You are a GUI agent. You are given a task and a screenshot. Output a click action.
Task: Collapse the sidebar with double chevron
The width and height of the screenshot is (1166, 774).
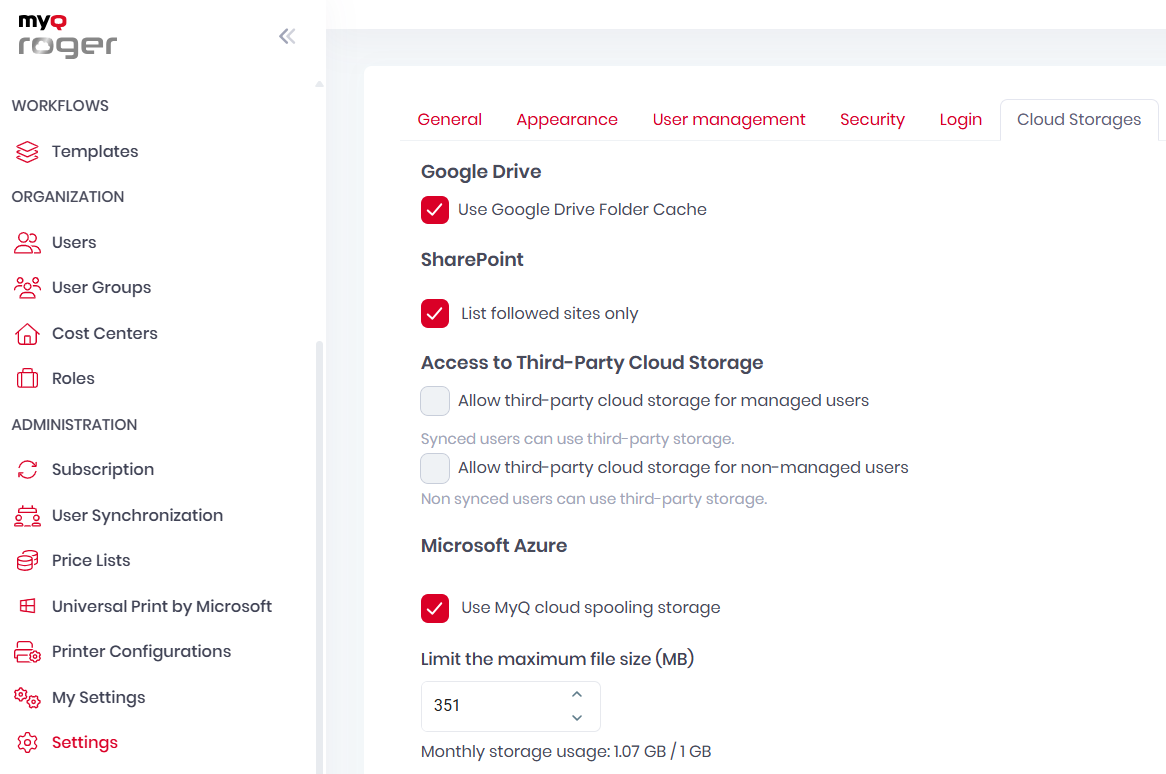coord(287,36)
